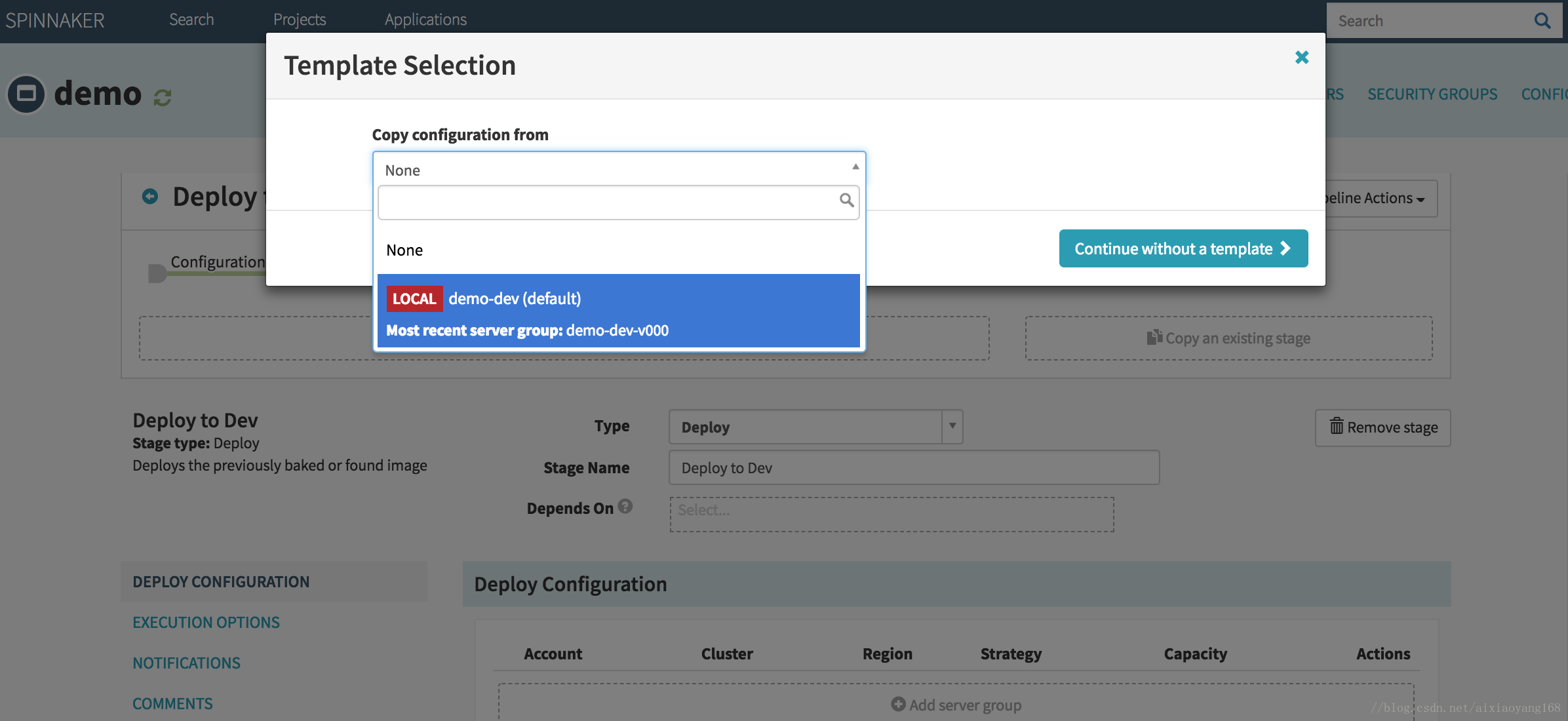Click the Cluster column header
Viewport: 1568px width, 721px height.
(727, 653)
